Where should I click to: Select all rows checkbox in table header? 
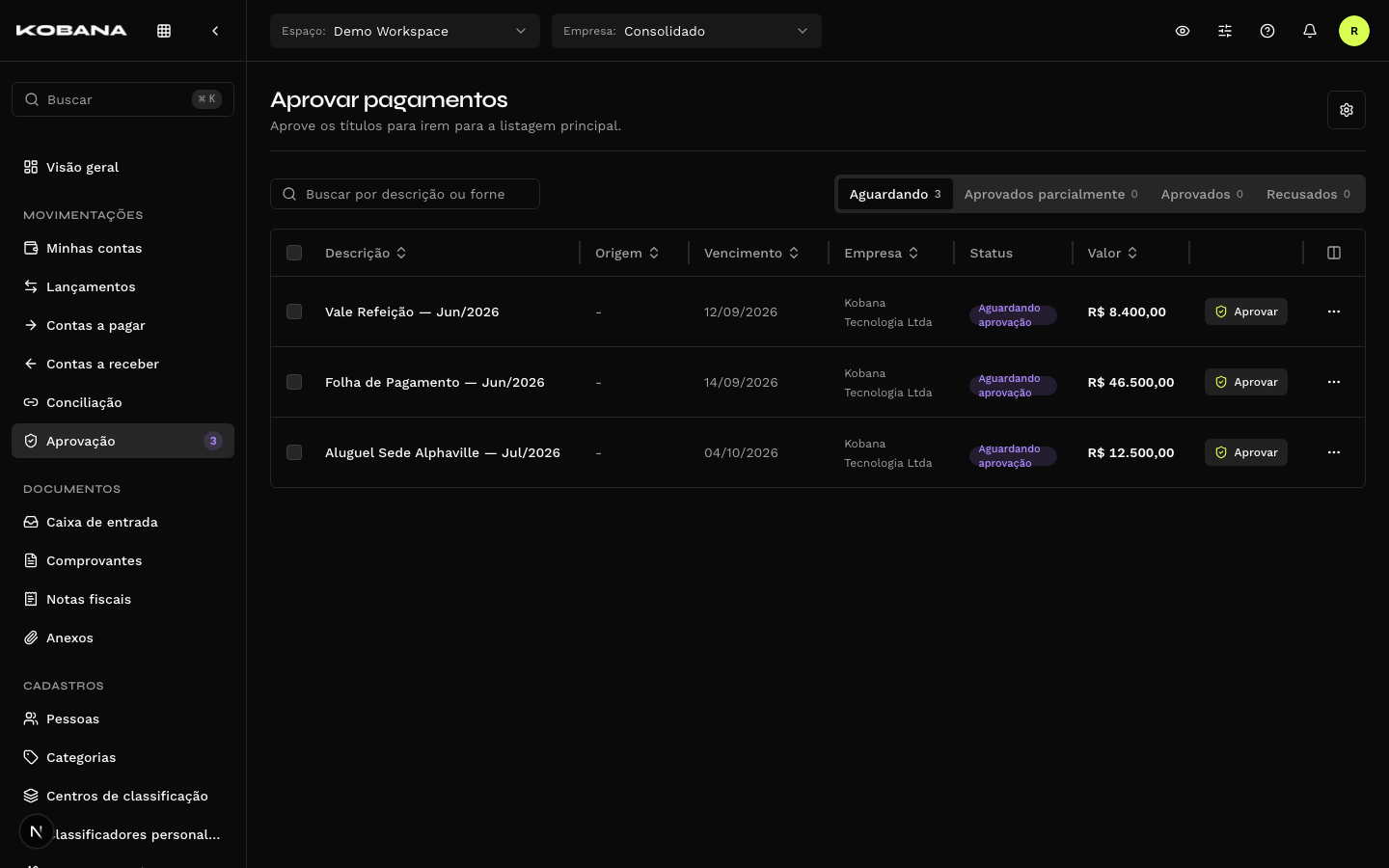pyautogui.click(x=294, y=253)
